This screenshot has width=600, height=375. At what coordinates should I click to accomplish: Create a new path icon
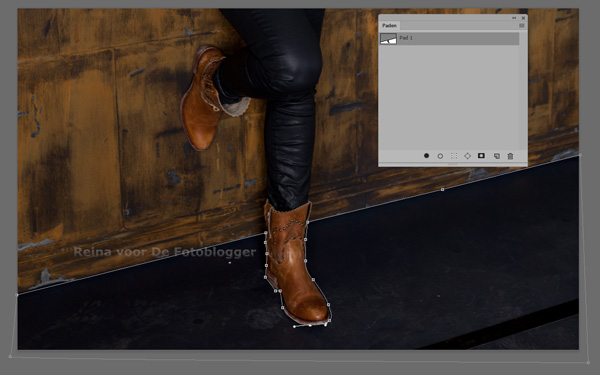(496, 156)
